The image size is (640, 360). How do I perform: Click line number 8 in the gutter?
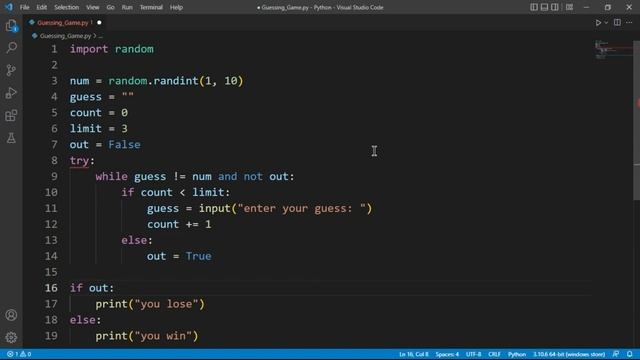(54, 160)
